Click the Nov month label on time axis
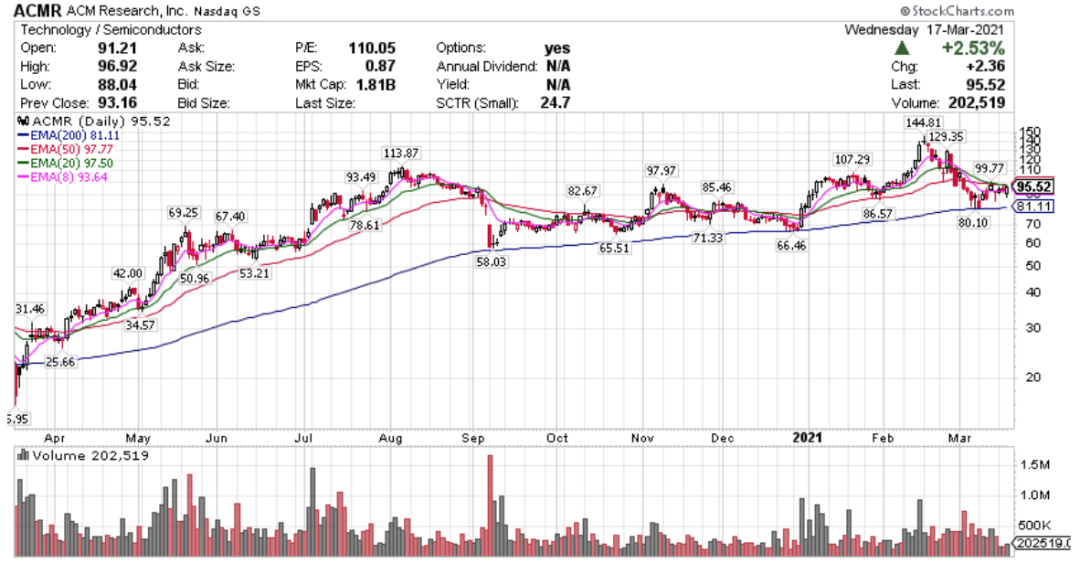Screen dimensions: 1080x574 tap(643, 438)
